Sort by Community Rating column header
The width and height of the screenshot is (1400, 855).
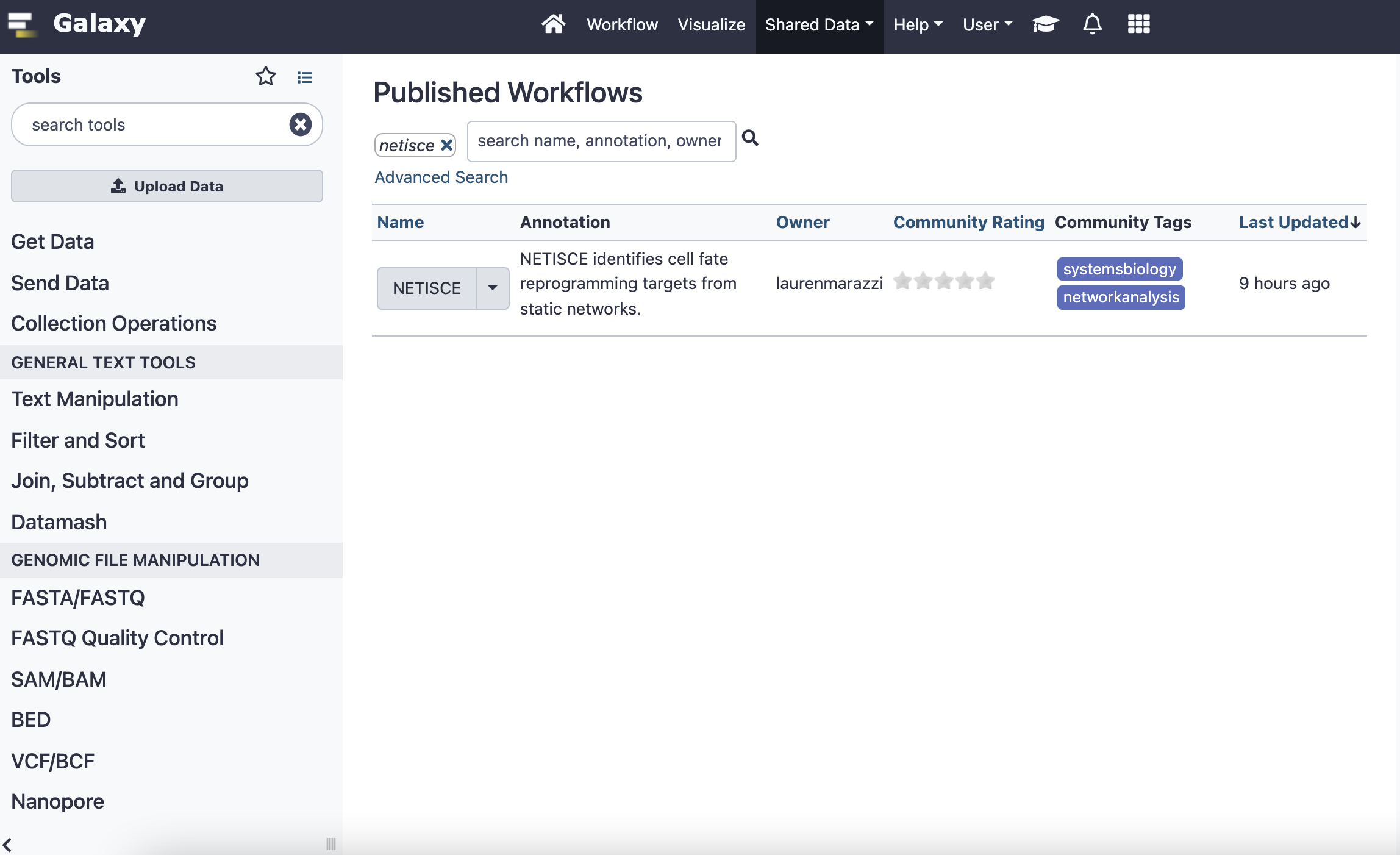(969, 222)
